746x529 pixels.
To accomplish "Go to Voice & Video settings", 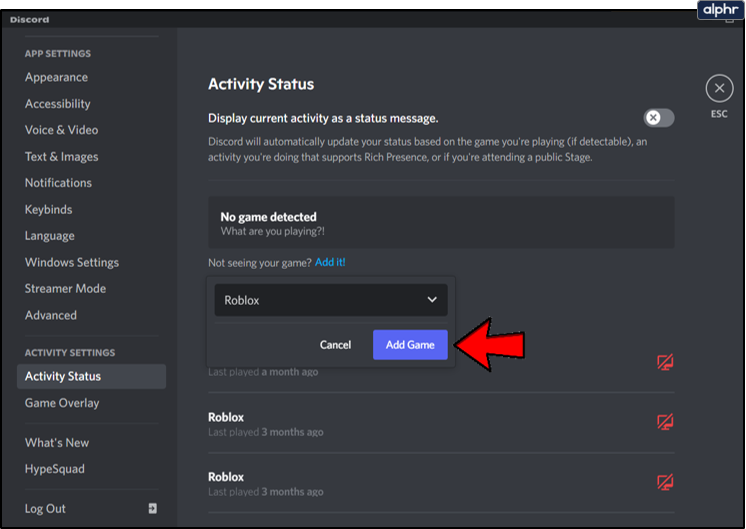I will pos(62,130).
